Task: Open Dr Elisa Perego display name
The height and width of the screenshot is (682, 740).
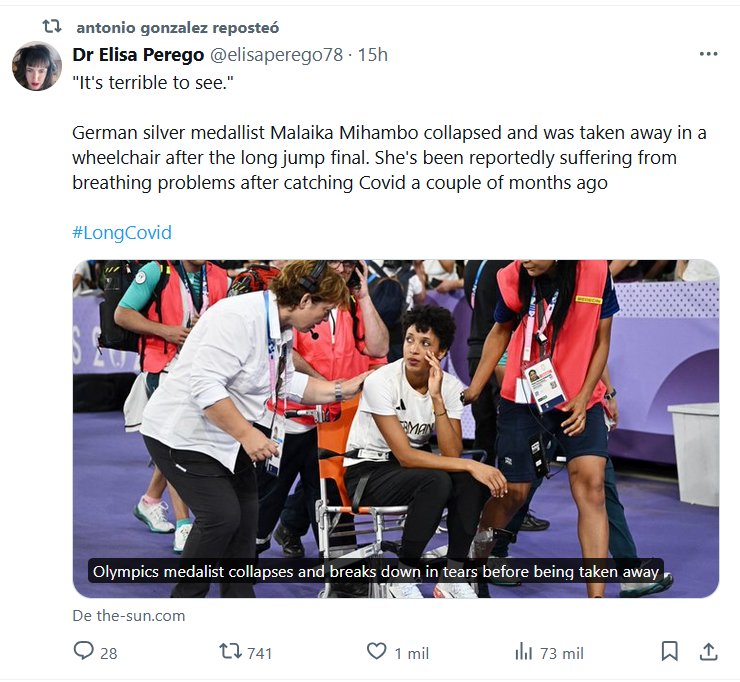Action: point(136,54)
